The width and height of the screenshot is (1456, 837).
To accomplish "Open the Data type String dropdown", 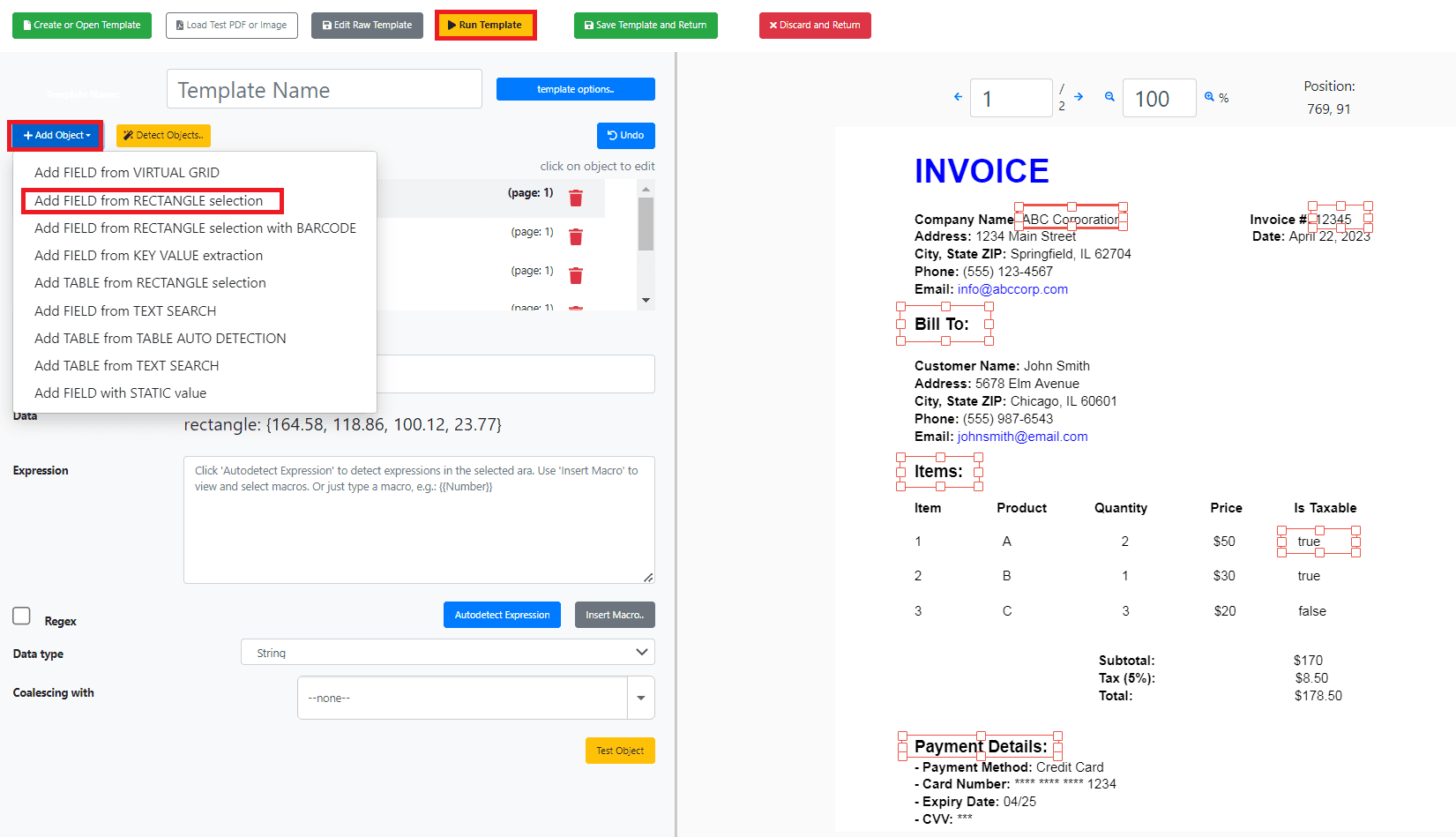I will [x=447, y=653].
